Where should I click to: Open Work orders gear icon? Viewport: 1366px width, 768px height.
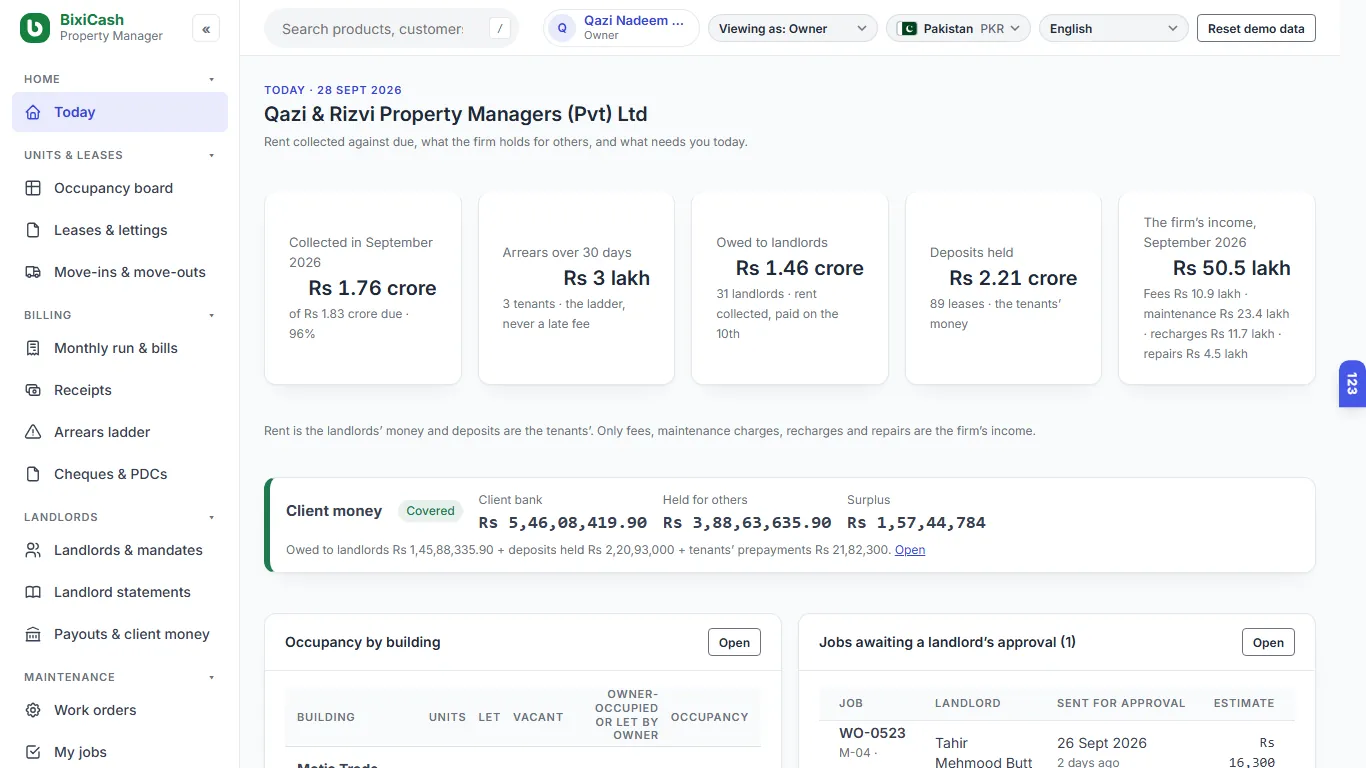click(33, 710)
